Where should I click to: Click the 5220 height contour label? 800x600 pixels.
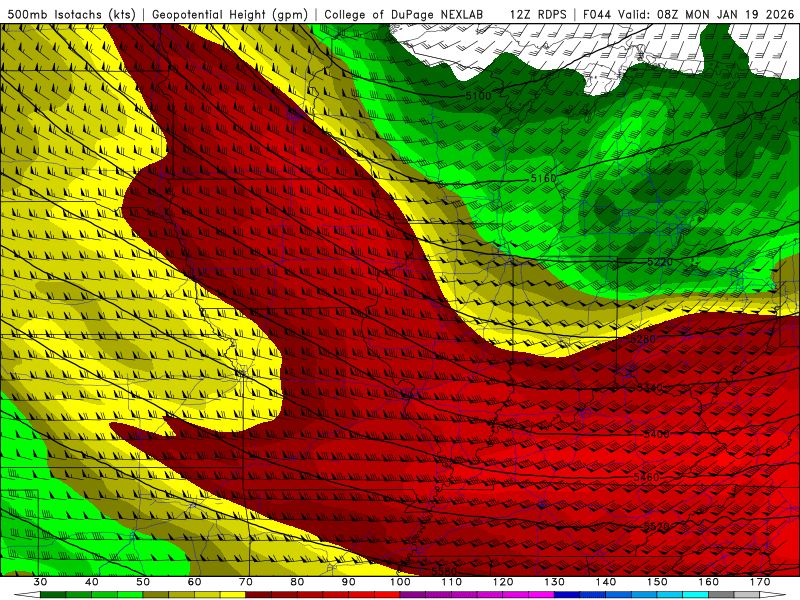(x=660, y=262)
